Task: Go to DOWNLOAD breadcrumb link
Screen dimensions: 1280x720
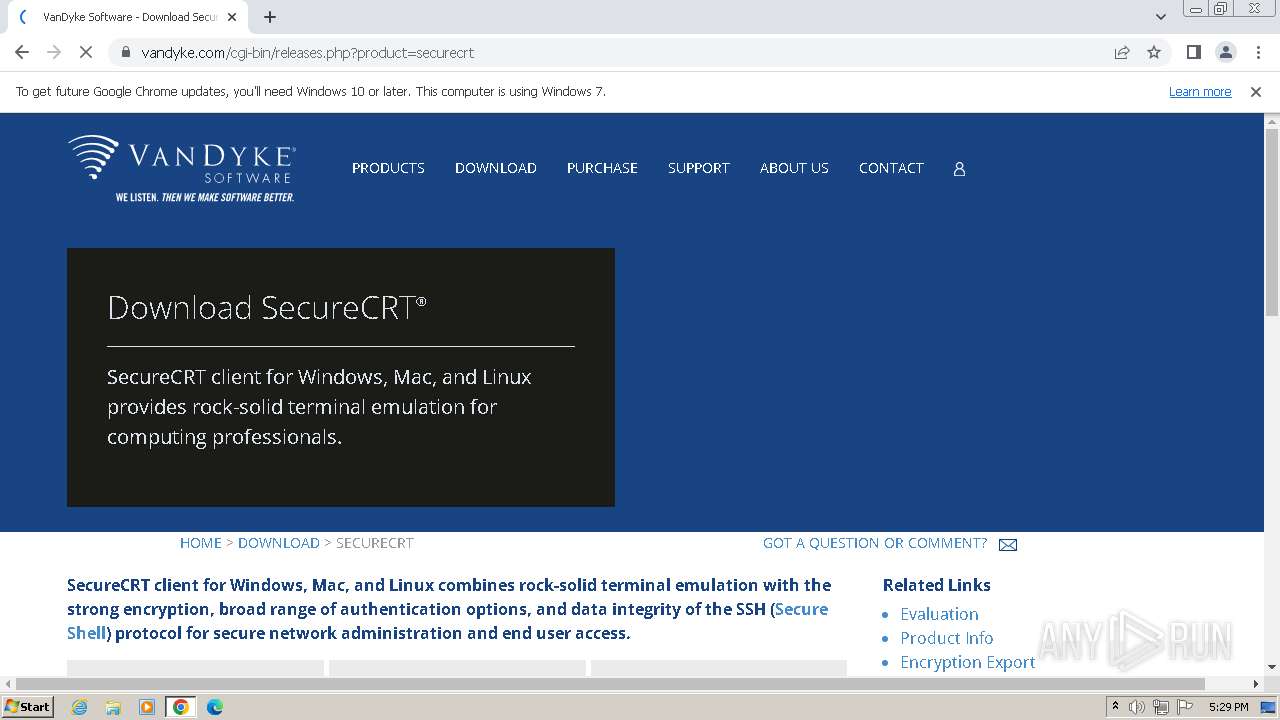Action: (x=278, y=543)
